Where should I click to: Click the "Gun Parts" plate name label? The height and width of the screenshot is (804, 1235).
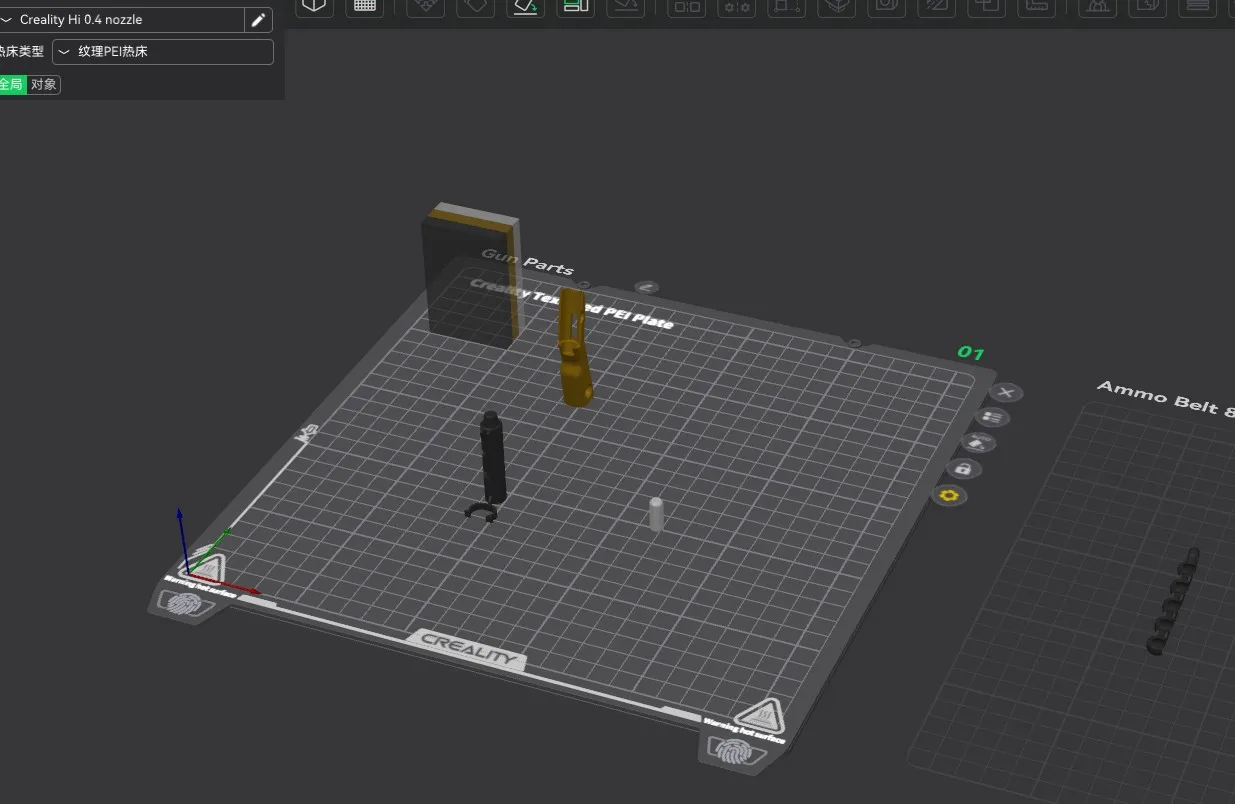528,261
